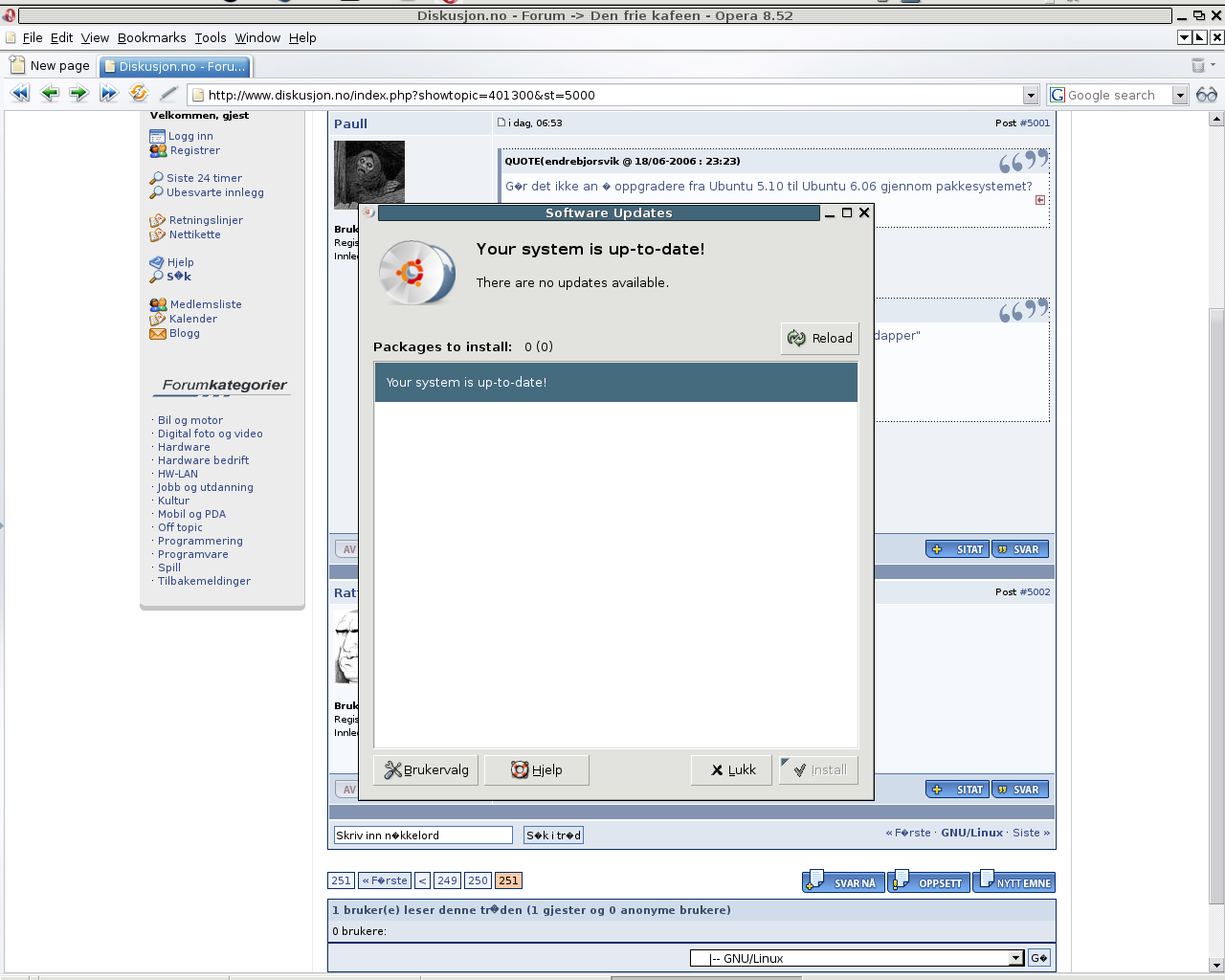Click SITAT button on post #5002

[x=957, y=790]
